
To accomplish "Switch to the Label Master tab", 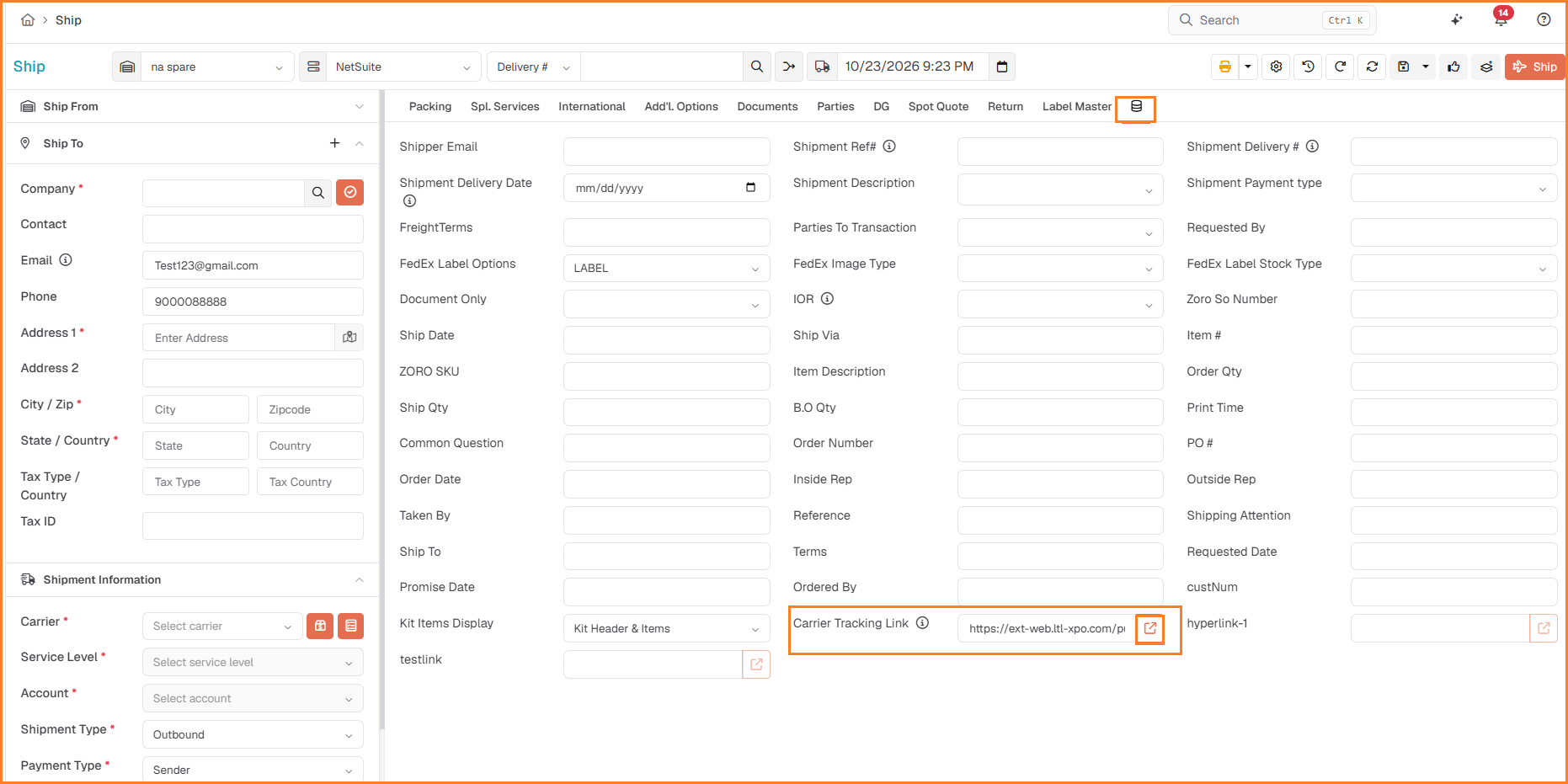I will point(1077,107).
